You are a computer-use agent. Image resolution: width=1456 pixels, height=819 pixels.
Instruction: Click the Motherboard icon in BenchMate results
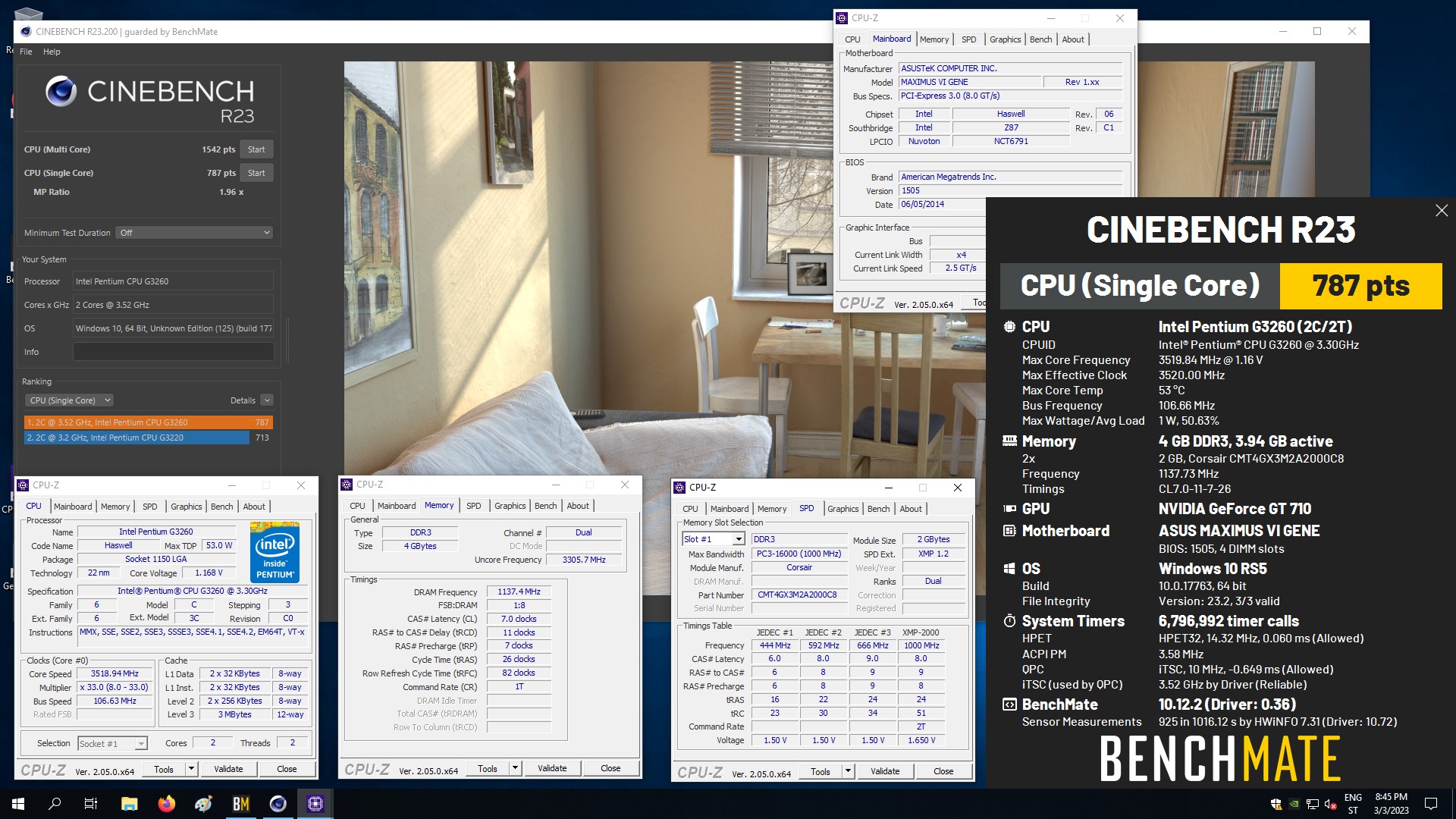pyautogui.click(x=1009, y=531)
